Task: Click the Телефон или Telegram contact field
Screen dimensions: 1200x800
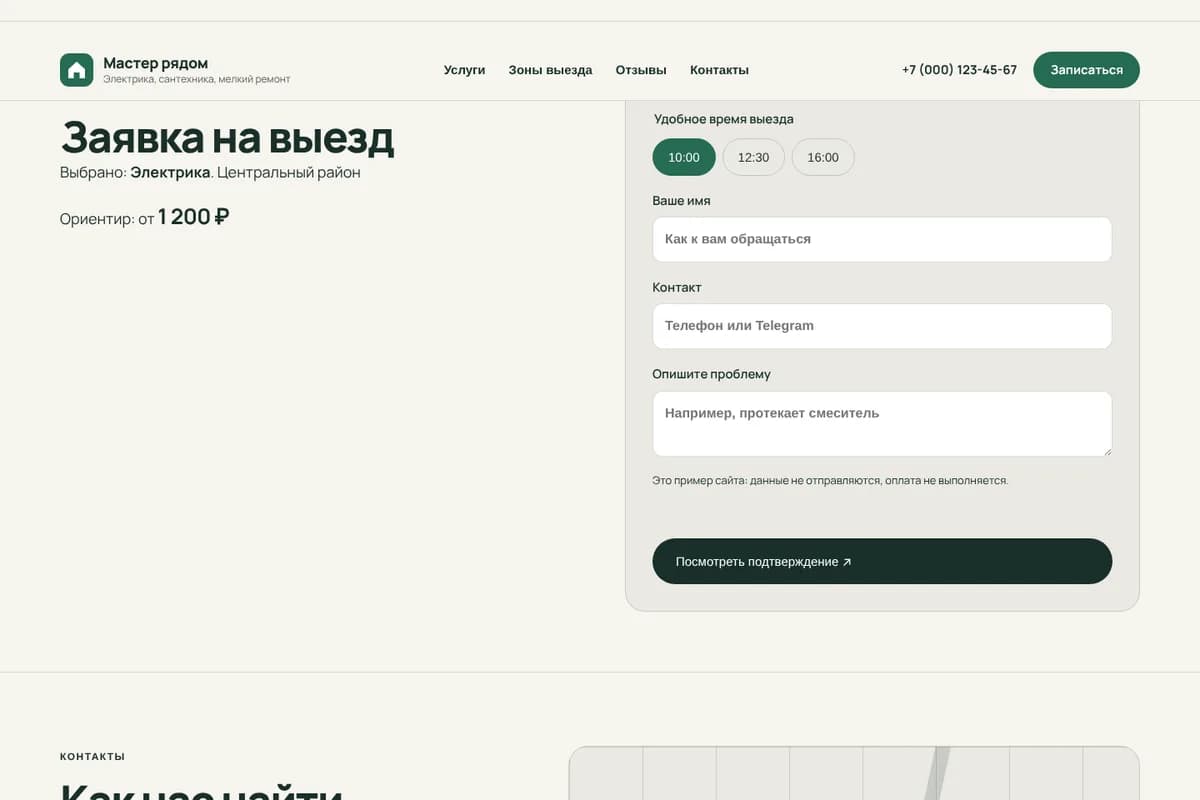Action: tap(882, 326)
